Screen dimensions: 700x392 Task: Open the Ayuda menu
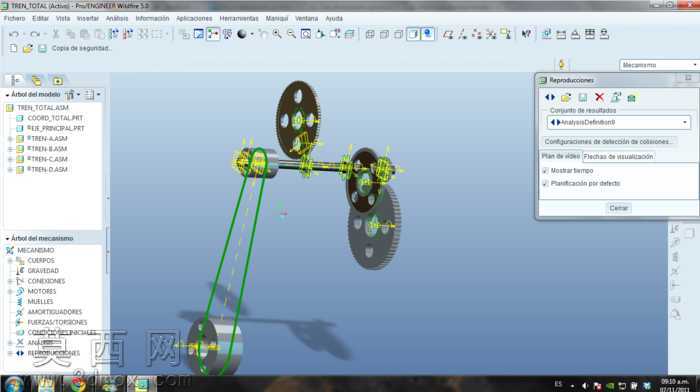pos(334,18)
